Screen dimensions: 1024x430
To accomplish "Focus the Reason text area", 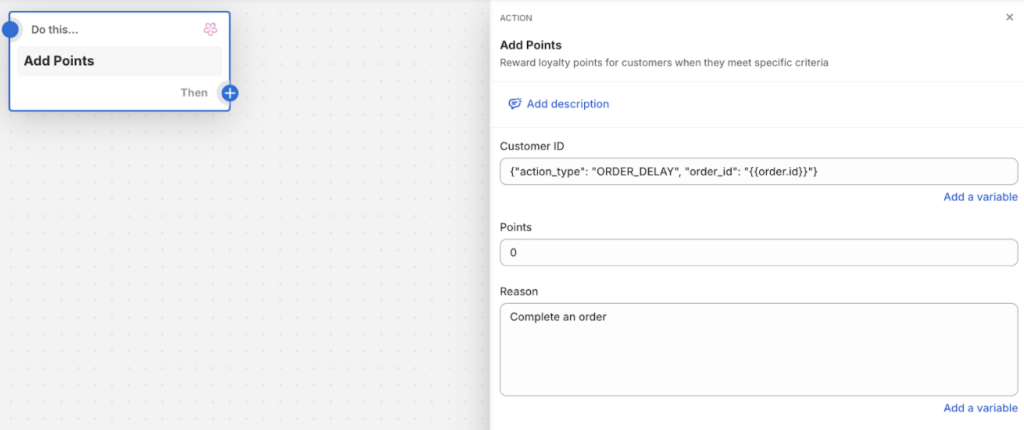I will pyautogui.click(x=758, y=349).
